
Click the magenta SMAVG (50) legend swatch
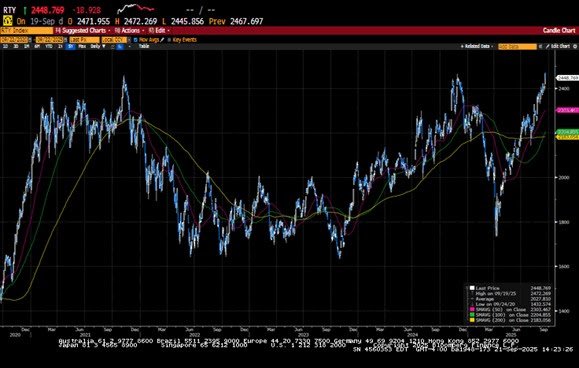pos(472,309)
